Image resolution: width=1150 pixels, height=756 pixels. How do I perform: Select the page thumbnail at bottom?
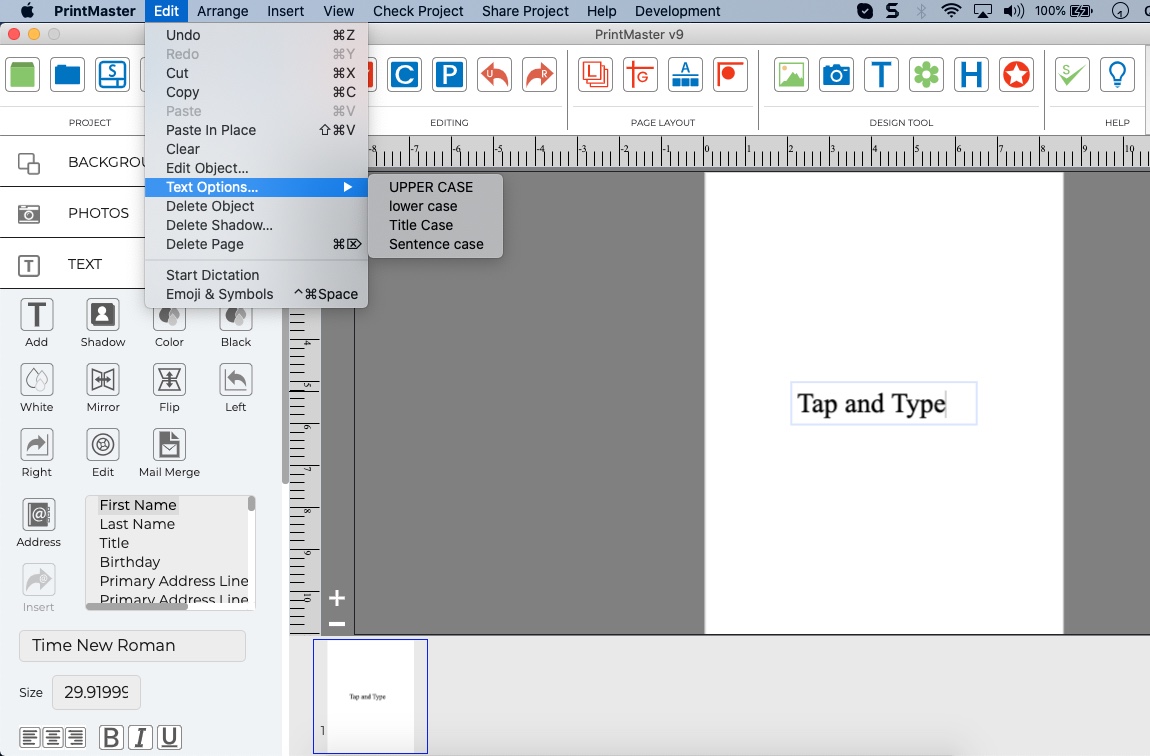click(x=370, y=695)
